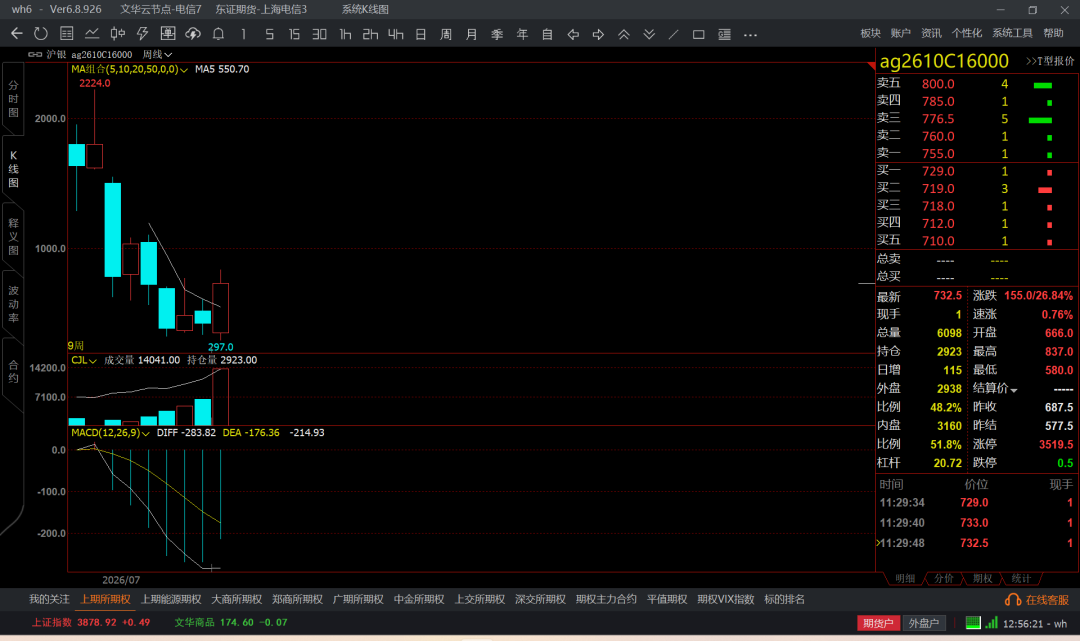1080x641 pixels.
Task: Select custom 自 period
Action: [548, 34]
